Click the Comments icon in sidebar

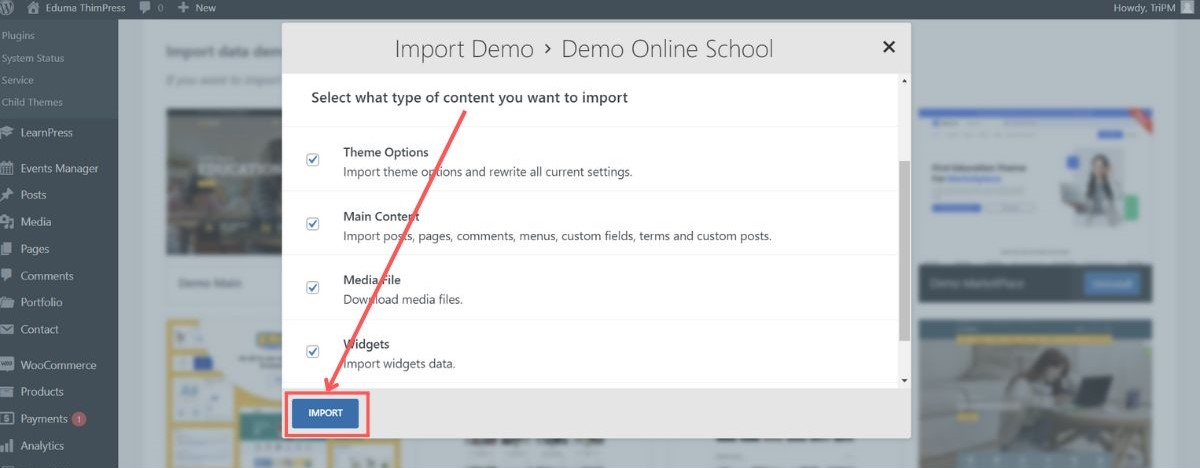[x=8, y=276]
